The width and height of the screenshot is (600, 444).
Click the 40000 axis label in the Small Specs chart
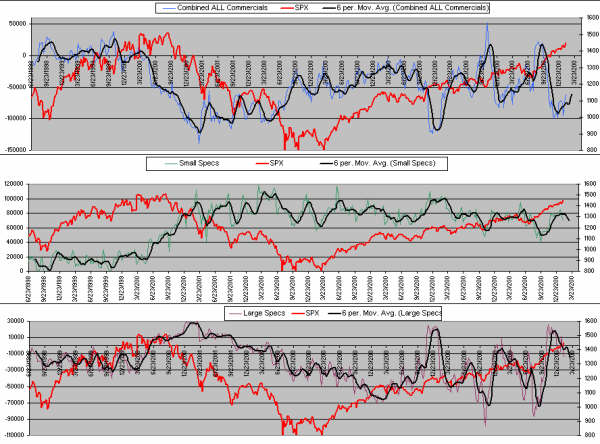15,242
